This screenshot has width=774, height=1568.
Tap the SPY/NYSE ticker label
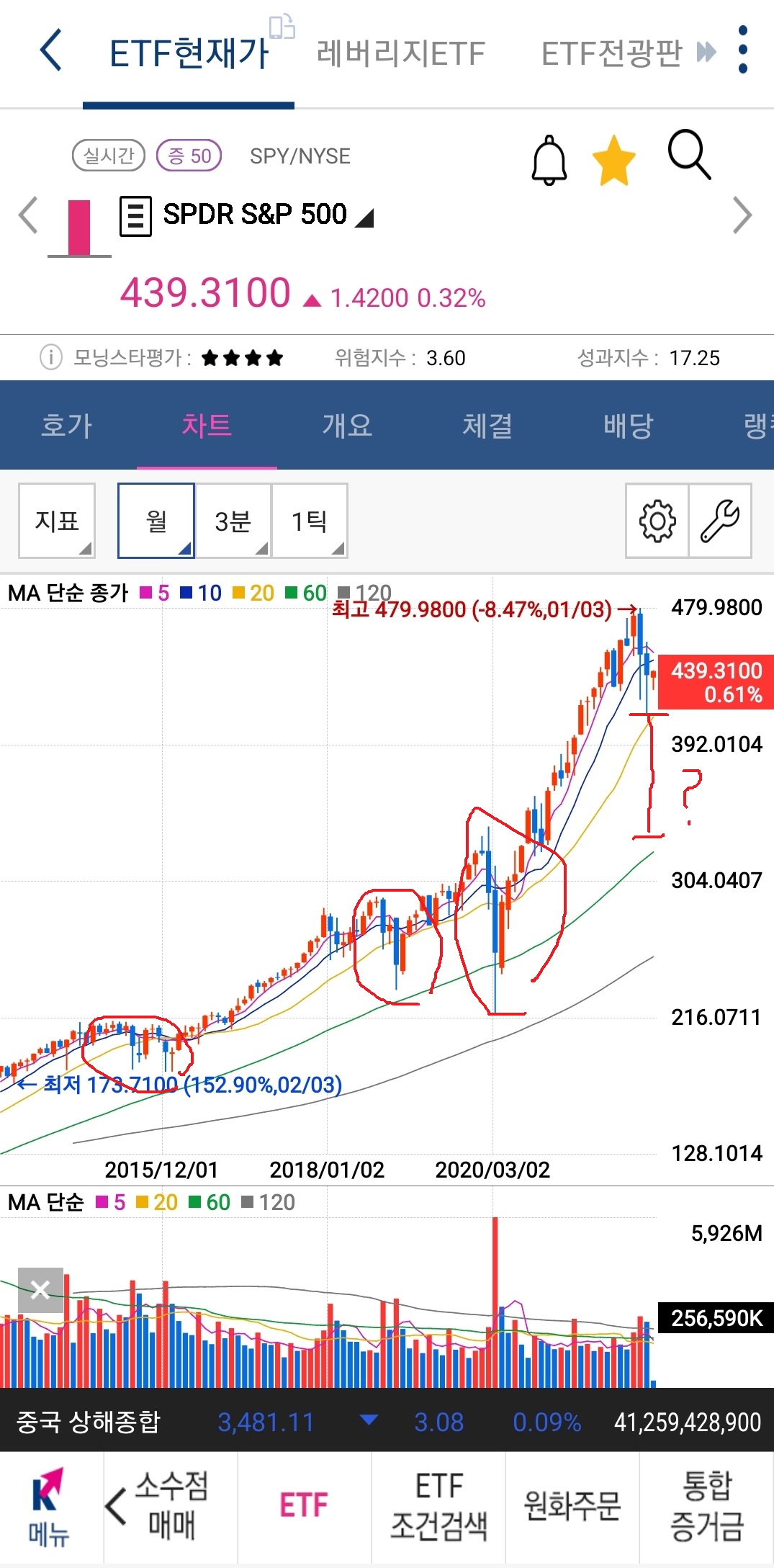(300, 156)
